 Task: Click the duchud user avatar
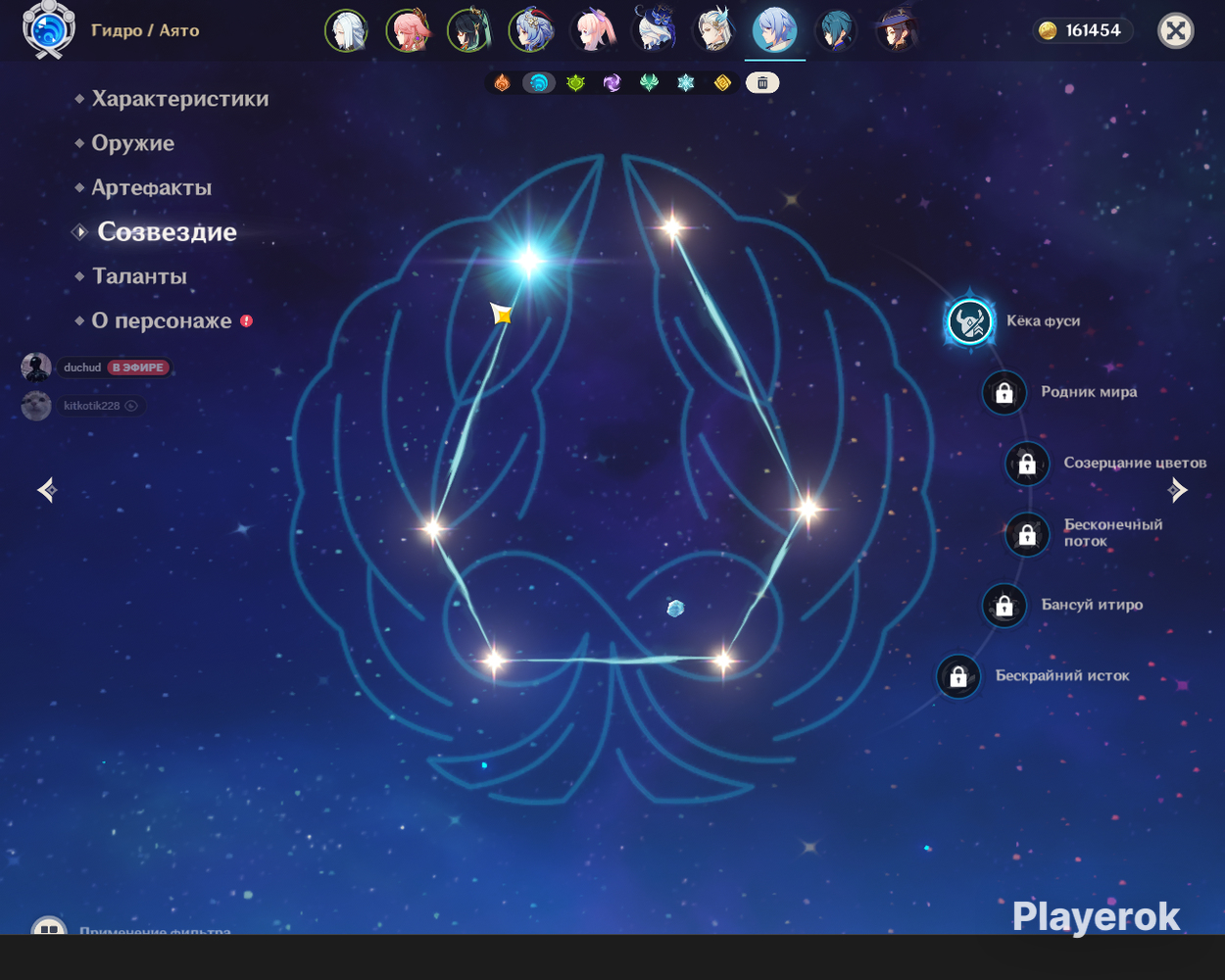pos(36,367)
